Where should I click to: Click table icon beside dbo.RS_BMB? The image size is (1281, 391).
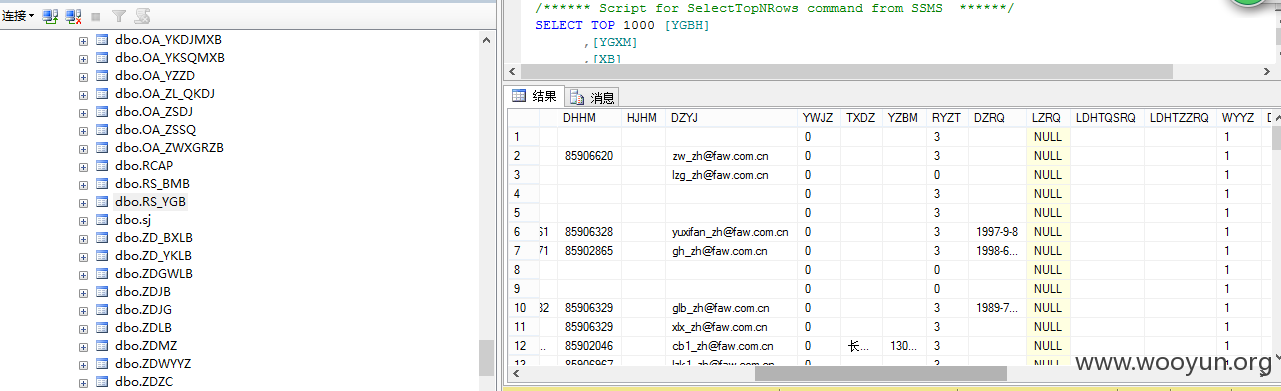tap(102, 184)
